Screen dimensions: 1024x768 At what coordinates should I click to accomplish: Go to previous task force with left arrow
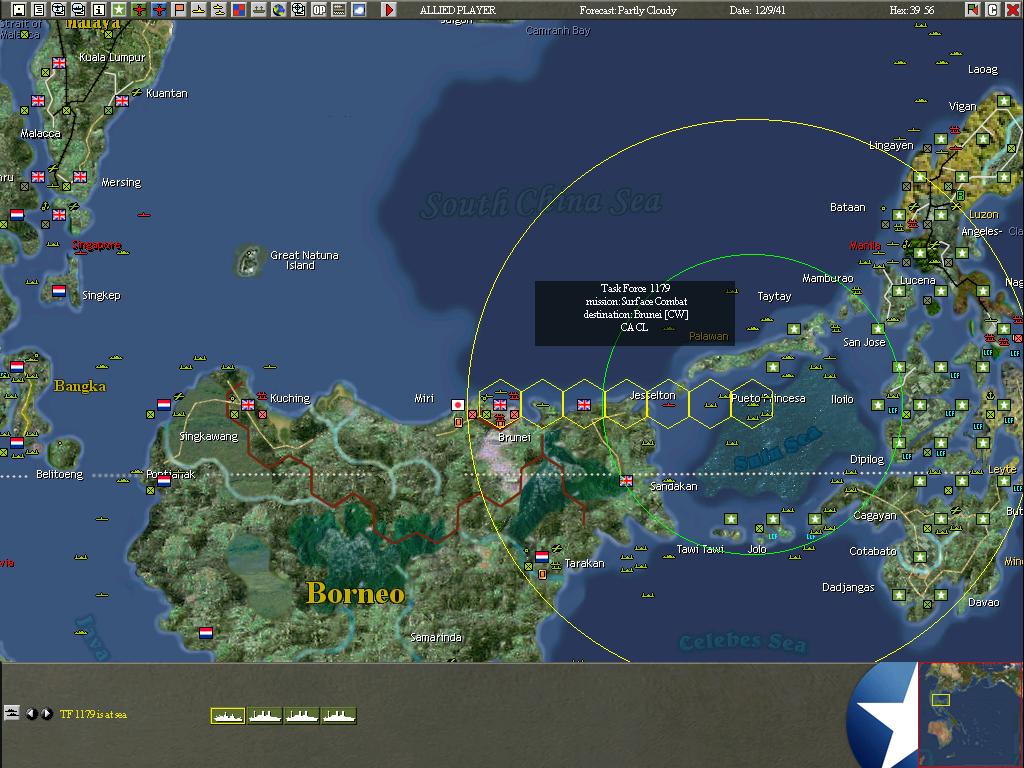[31, 714]
